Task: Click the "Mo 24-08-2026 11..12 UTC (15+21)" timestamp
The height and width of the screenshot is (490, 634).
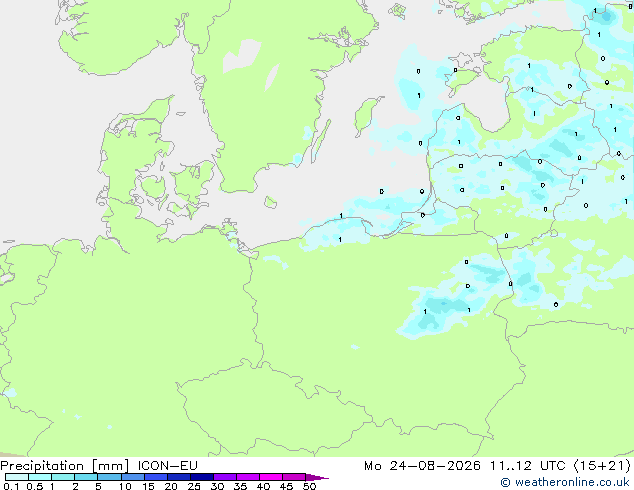Action: pos(497,466)
